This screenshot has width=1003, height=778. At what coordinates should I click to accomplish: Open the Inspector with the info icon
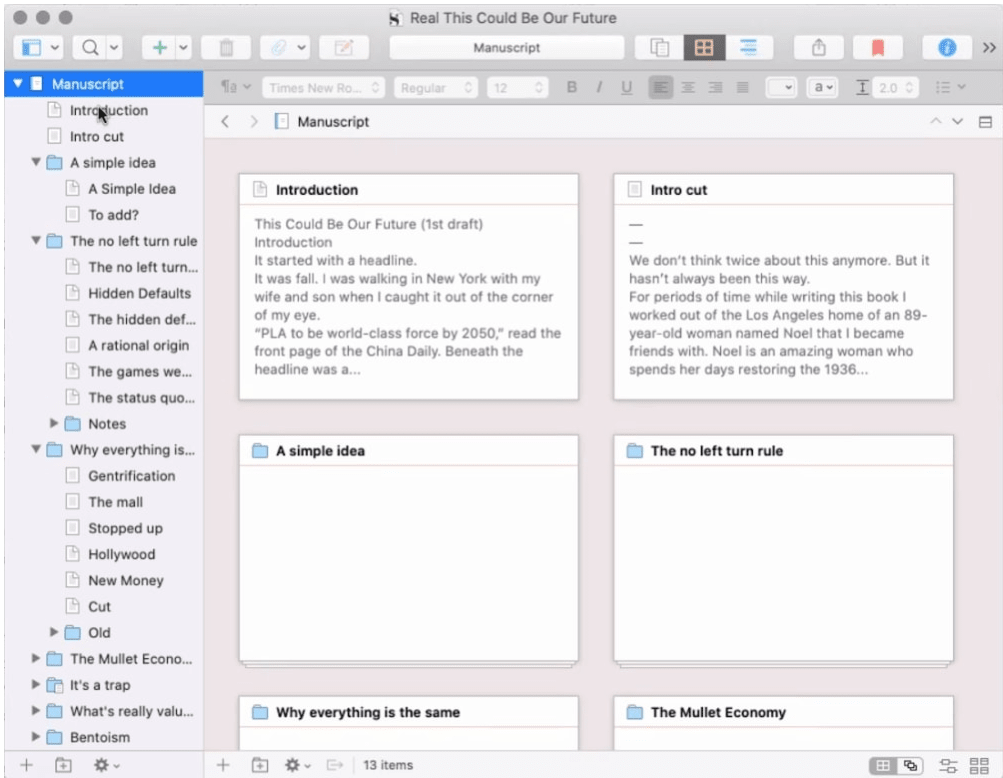(x=946, y=48)
